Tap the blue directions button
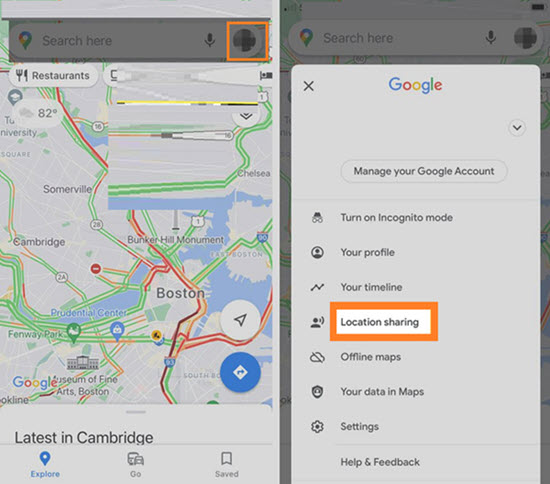This screenshot has width=550, height=484. (x=240, y=372)
